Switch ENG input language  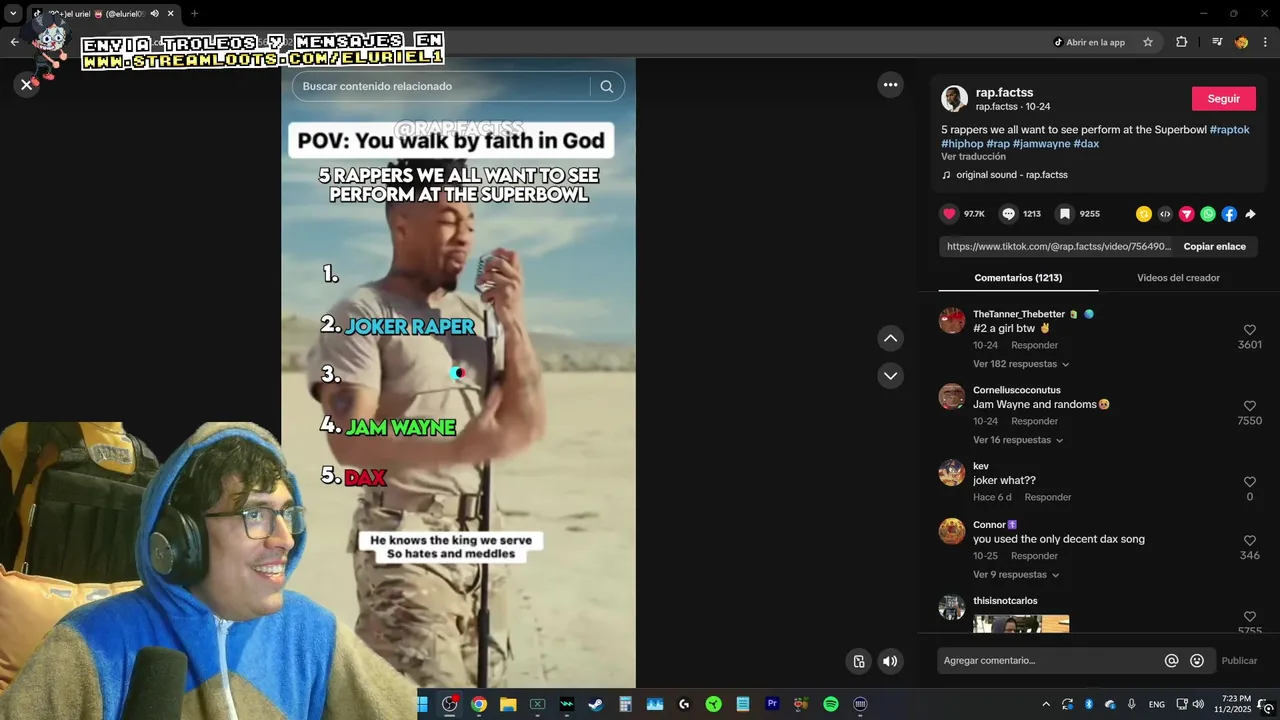tap(1156, 704)
